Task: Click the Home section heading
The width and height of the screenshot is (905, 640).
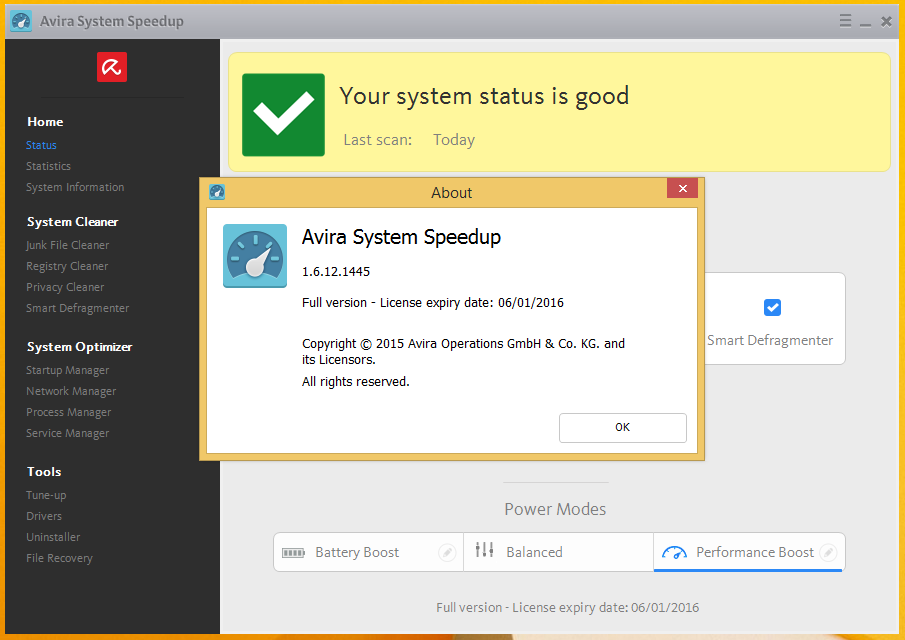Action: click(x=45, y=122)
